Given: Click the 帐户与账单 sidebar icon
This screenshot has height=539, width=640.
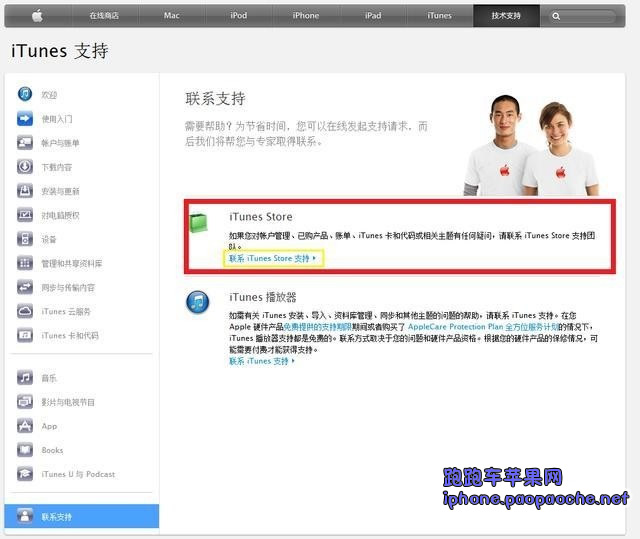Looking at the screenshot, I should [x=25, y=143].
